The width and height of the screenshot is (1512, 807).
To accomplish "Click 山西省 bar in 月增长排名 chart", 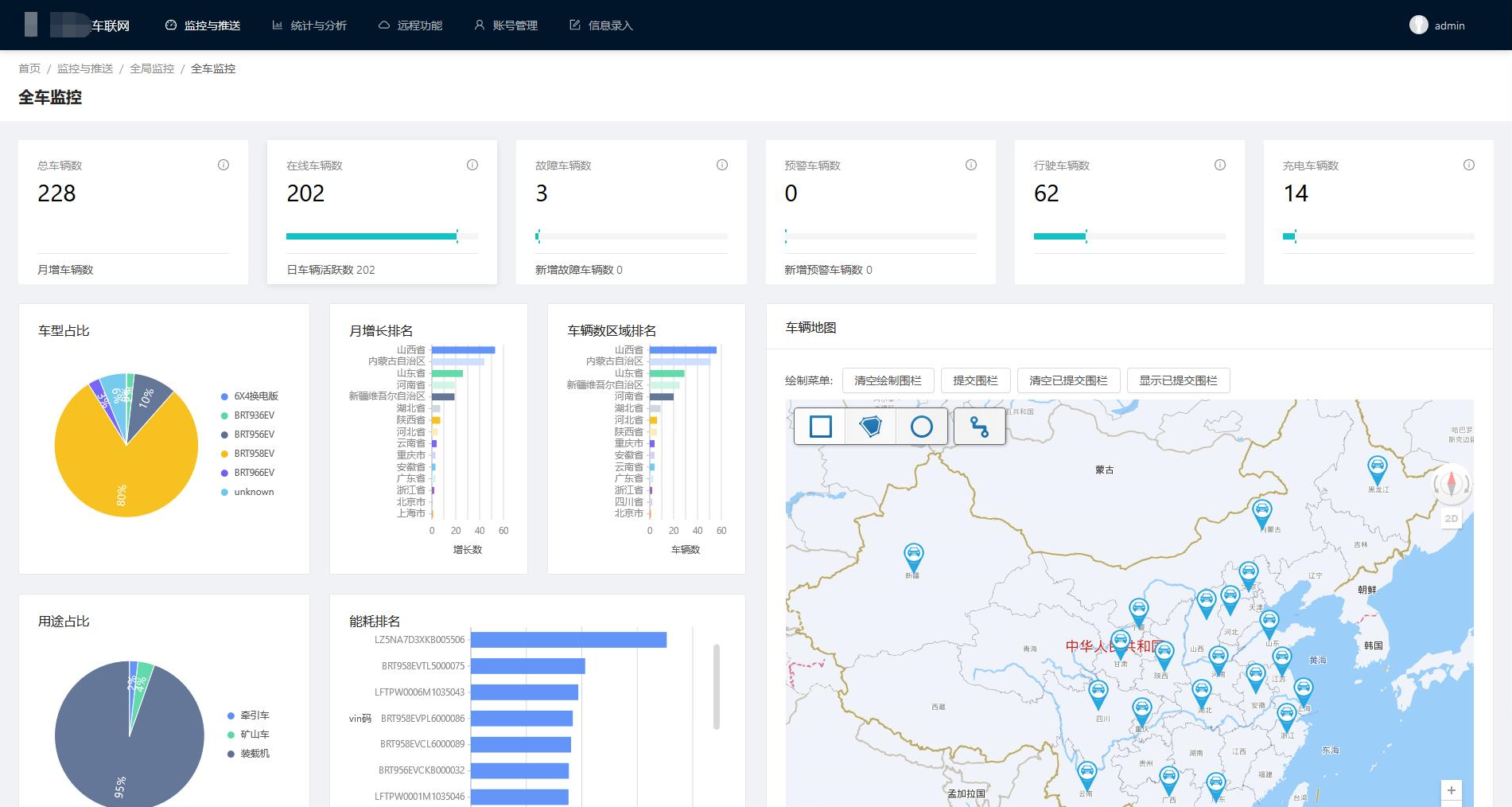I will 463,350.
